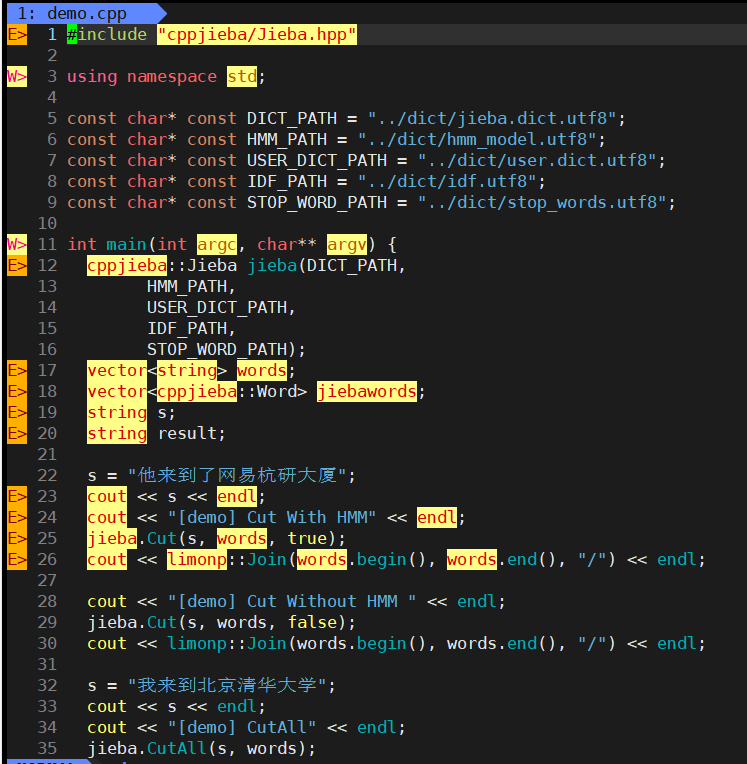Click the highlighted jiebawords variable
Image resolution: width=747 pixels, height=764 pixels.
(x=367, y=391)
